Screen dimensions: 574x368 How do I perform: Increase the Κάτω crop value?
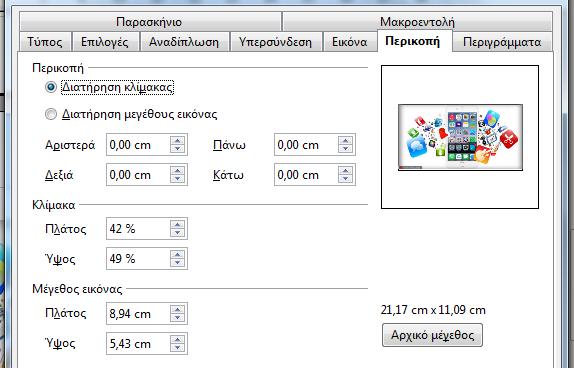(x=346, y=170)
